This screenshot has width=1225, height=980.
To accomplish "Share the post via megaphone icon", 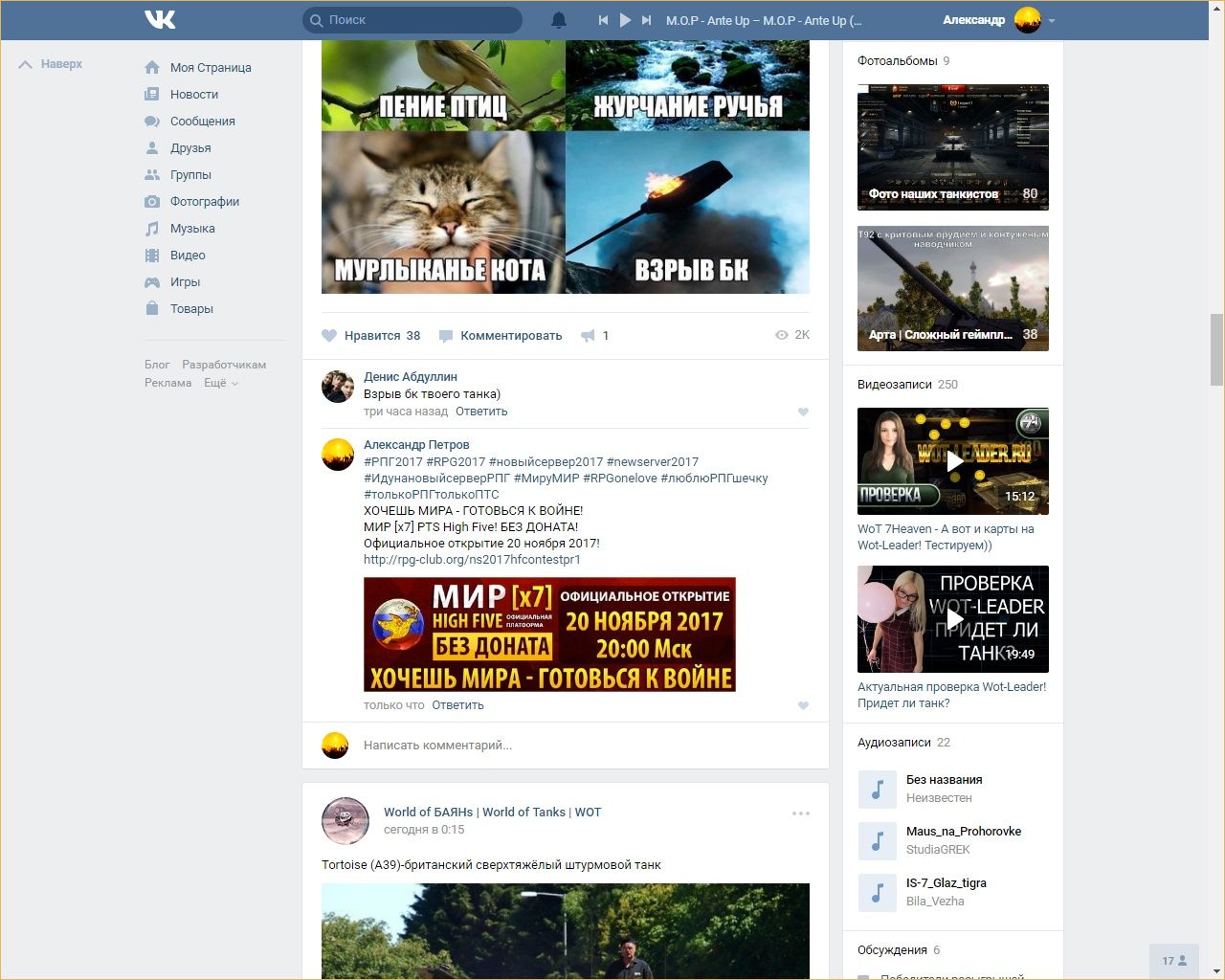I will 588,335.
